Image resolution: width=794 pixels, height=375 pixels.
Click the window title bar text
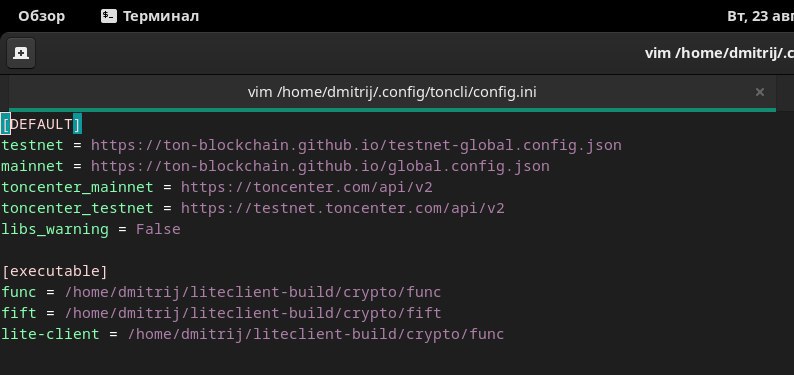tap(719, 53)
